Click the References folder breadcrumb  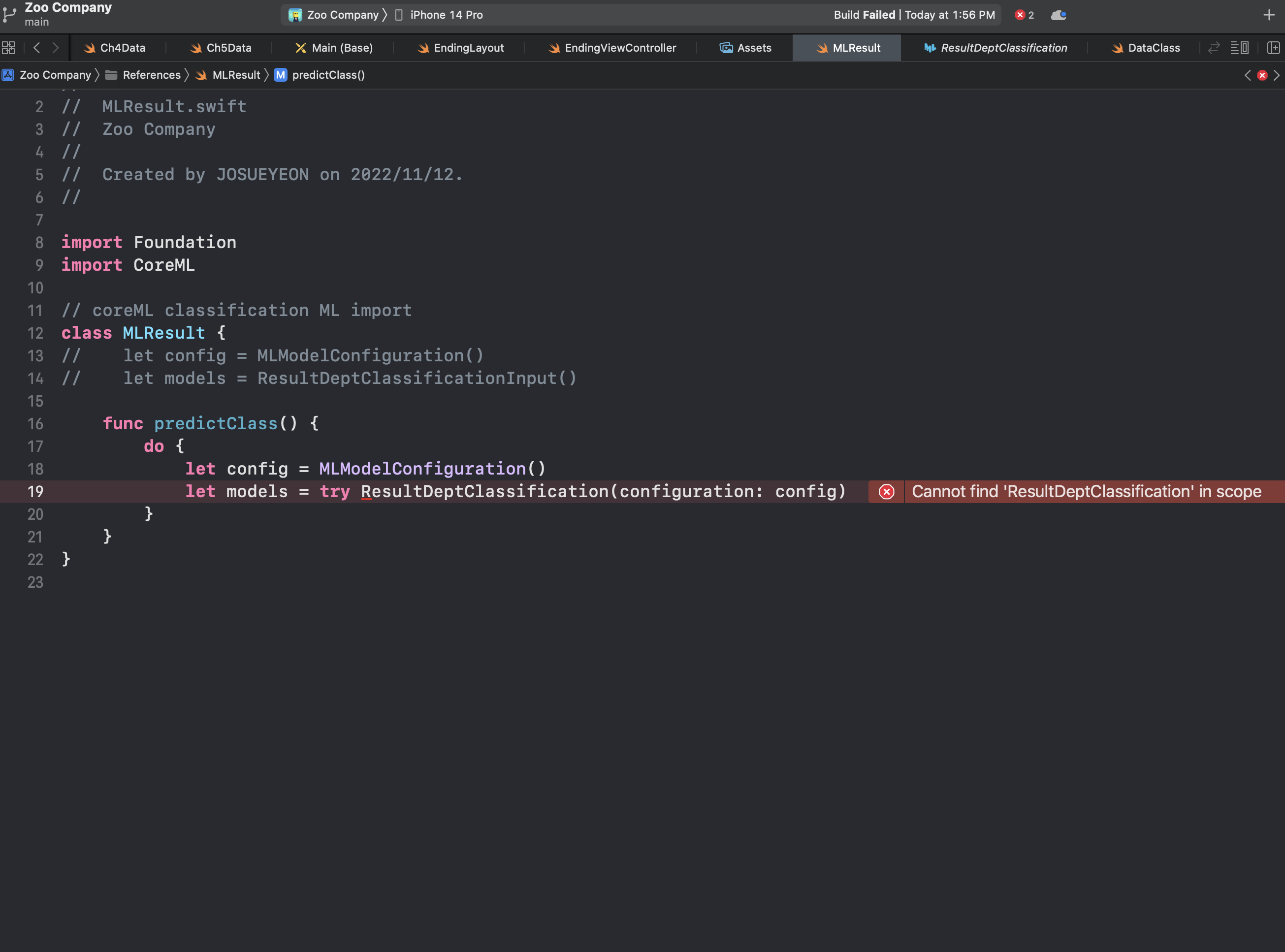151,75
